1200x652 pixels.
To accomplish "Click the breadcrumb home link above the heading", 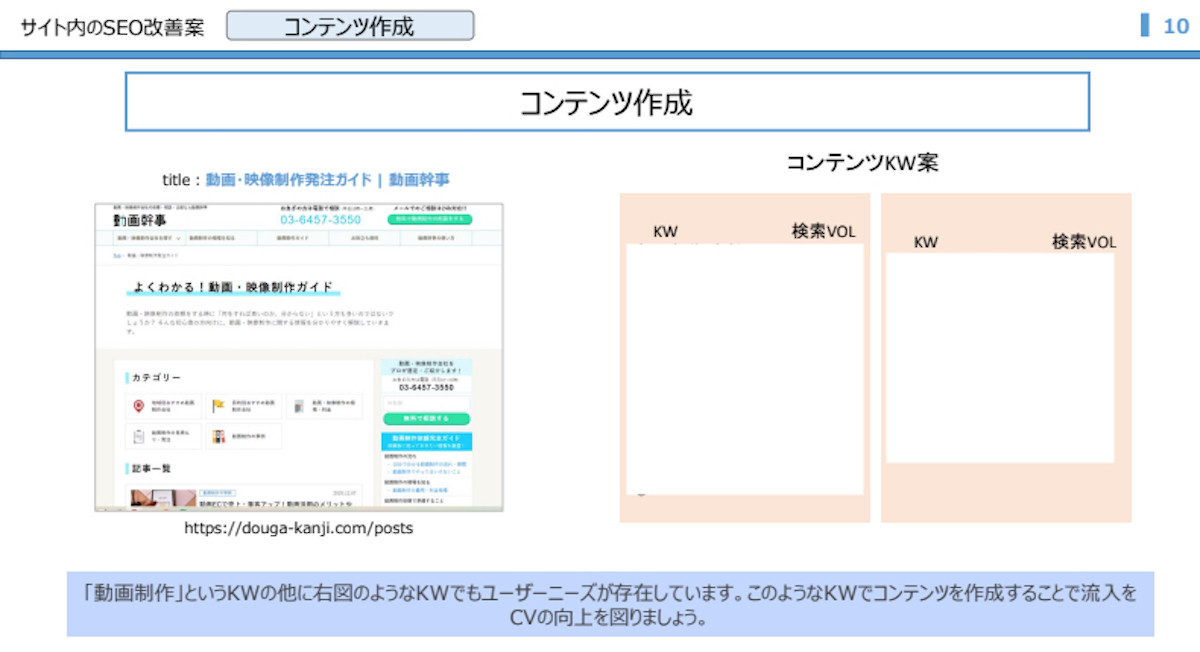I will click(118, 254).
